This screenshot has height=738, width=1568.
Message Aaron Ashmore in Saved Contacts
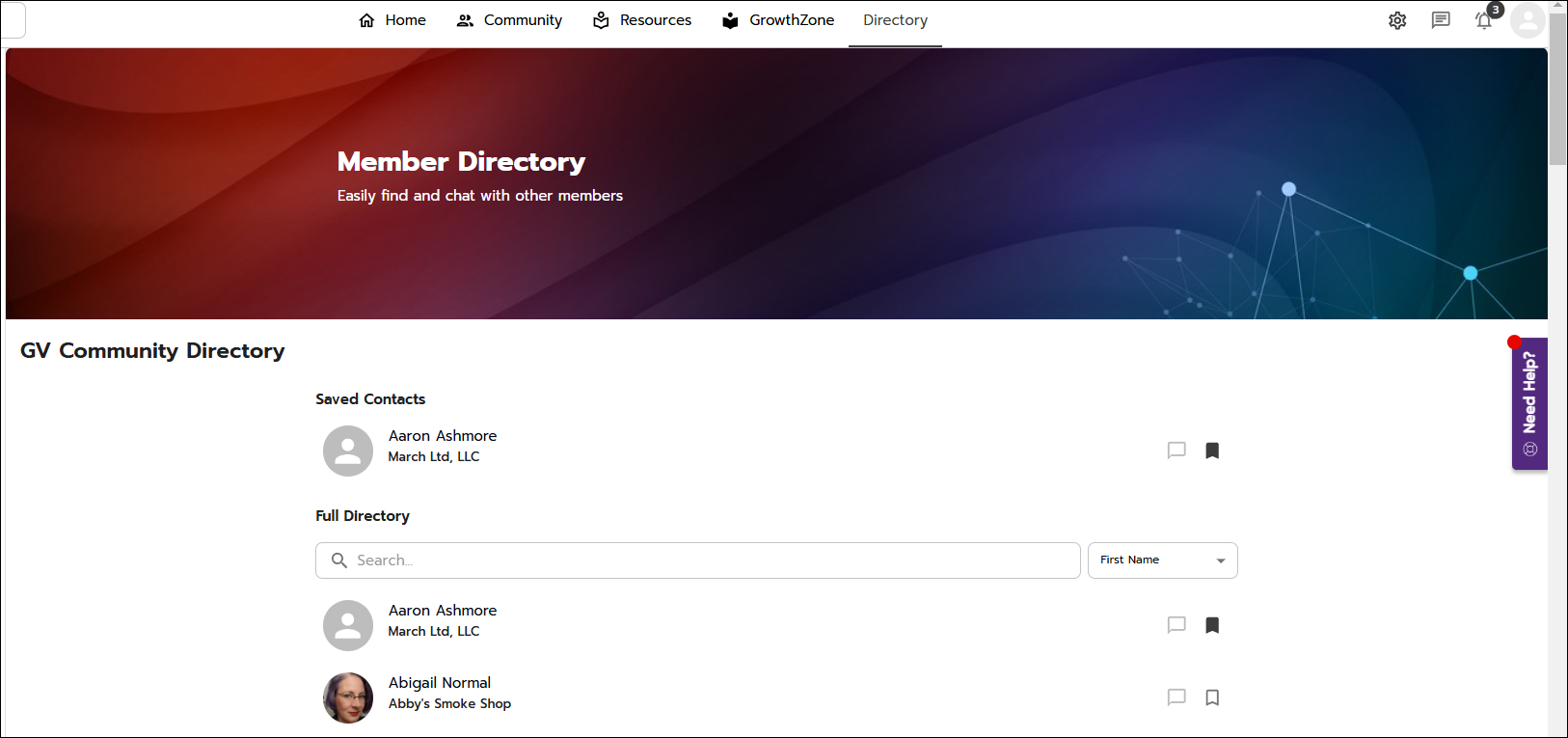coord(1176,451)
